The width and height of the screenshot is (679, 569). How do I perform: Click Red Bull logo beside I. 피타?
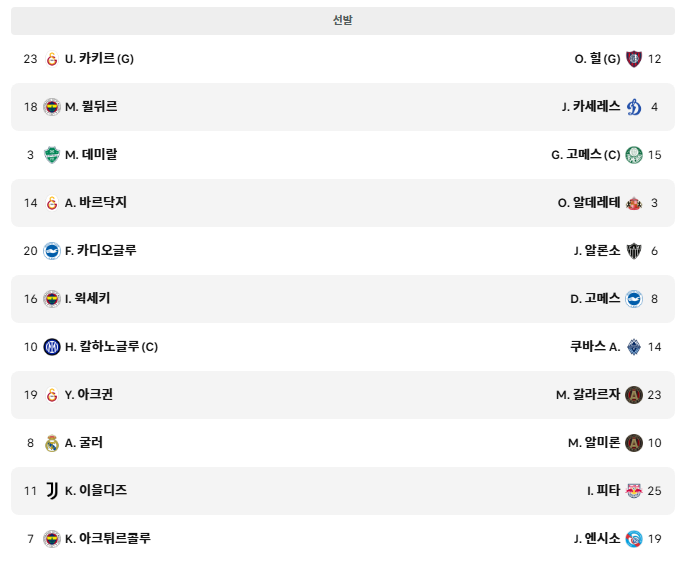coord(634,491)
